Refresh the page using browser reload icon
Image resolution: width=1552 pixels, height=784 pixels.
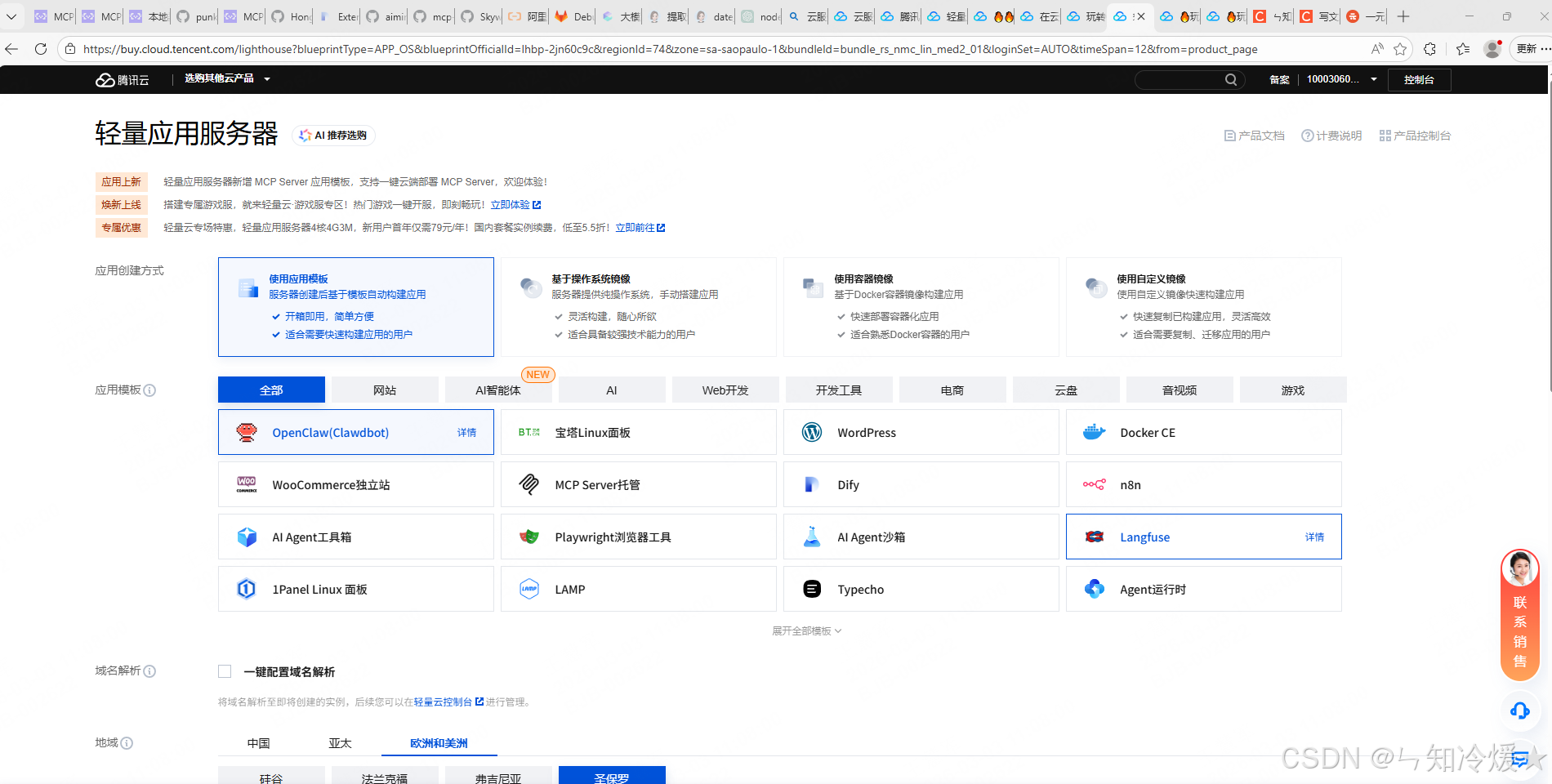tap(41, 49)
